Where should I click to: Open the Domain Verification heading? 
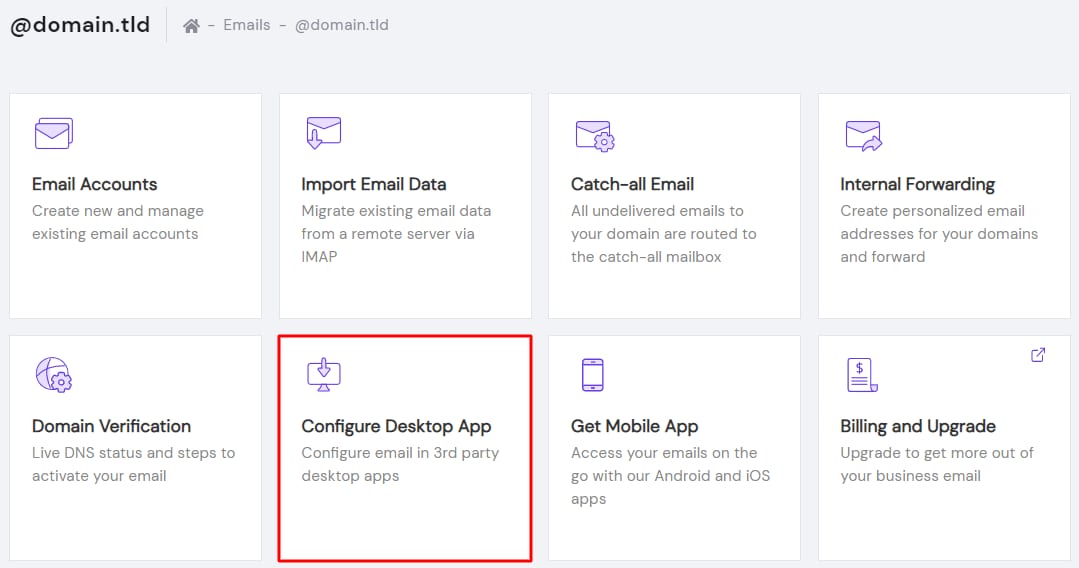tap(111, 426)
